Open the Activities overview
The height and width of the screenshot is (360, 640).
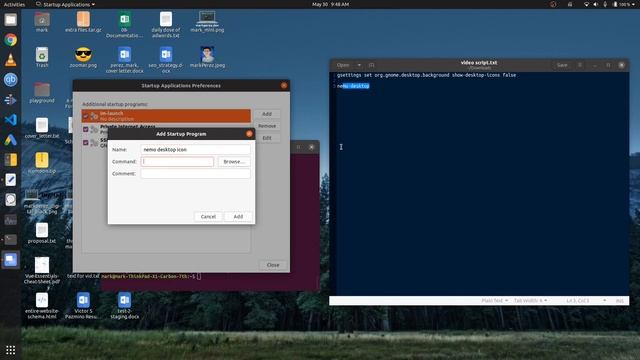(14, 4)
